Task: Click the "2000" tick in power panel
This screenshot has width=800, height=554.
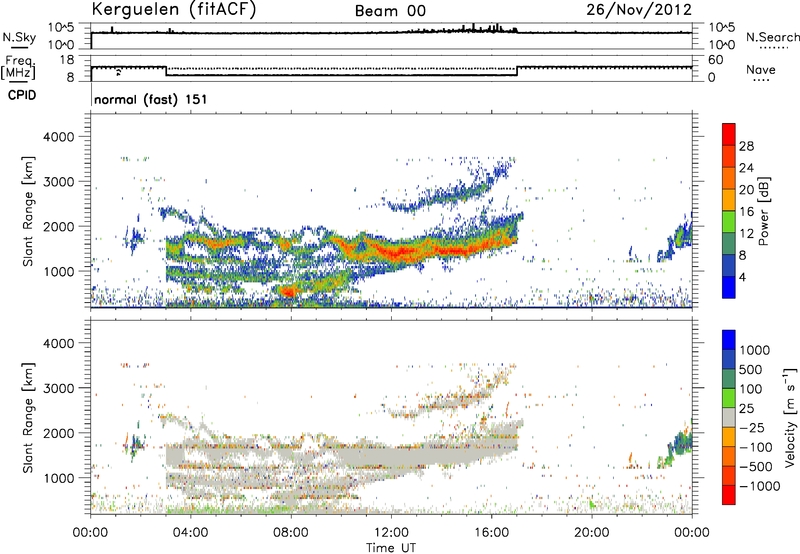Action: pyautogui.click(x=59, y=226)
